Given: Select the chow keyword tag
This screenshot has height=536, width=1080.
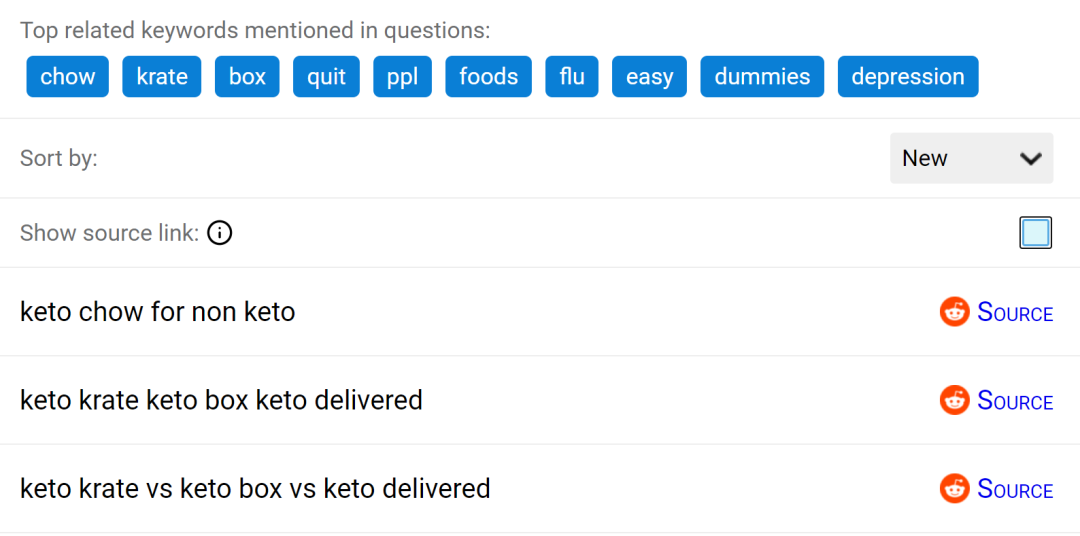Looking at the screenshot, I should coord(68,77).
